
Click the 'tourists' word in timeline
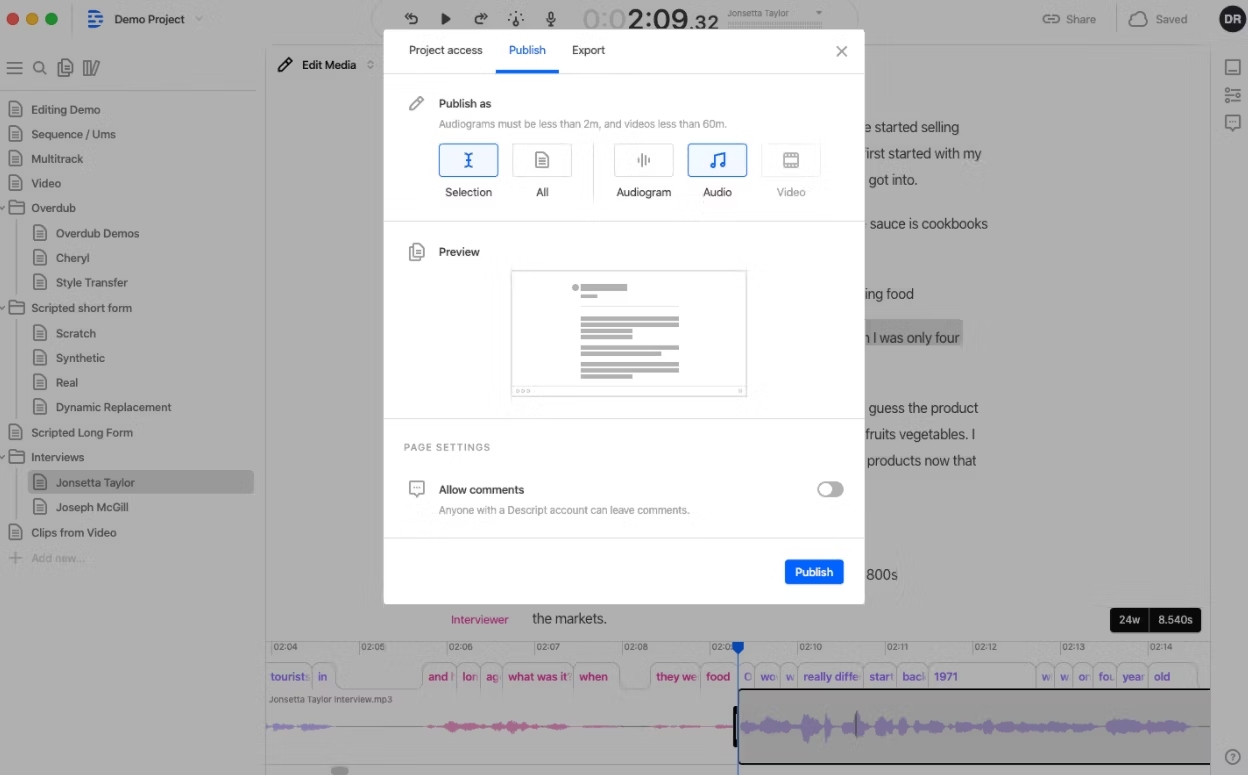pyautogui.click(x=289, y=677)
